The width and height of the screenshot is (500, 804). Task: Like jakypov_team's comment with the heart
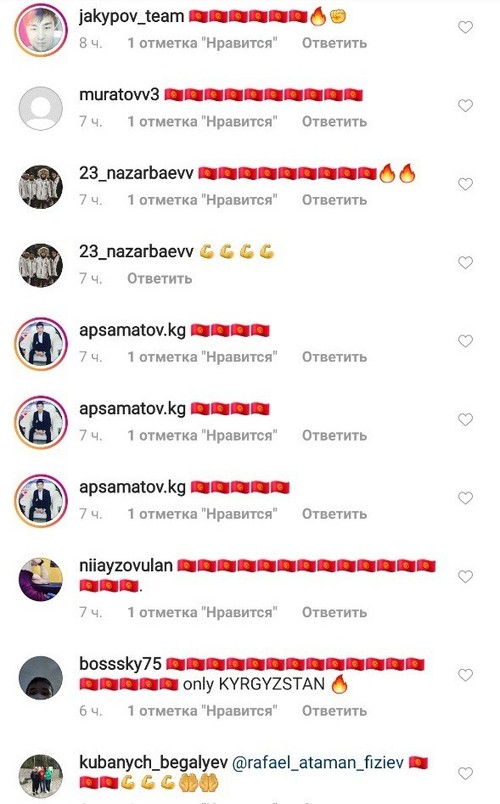tap(465, 27)
